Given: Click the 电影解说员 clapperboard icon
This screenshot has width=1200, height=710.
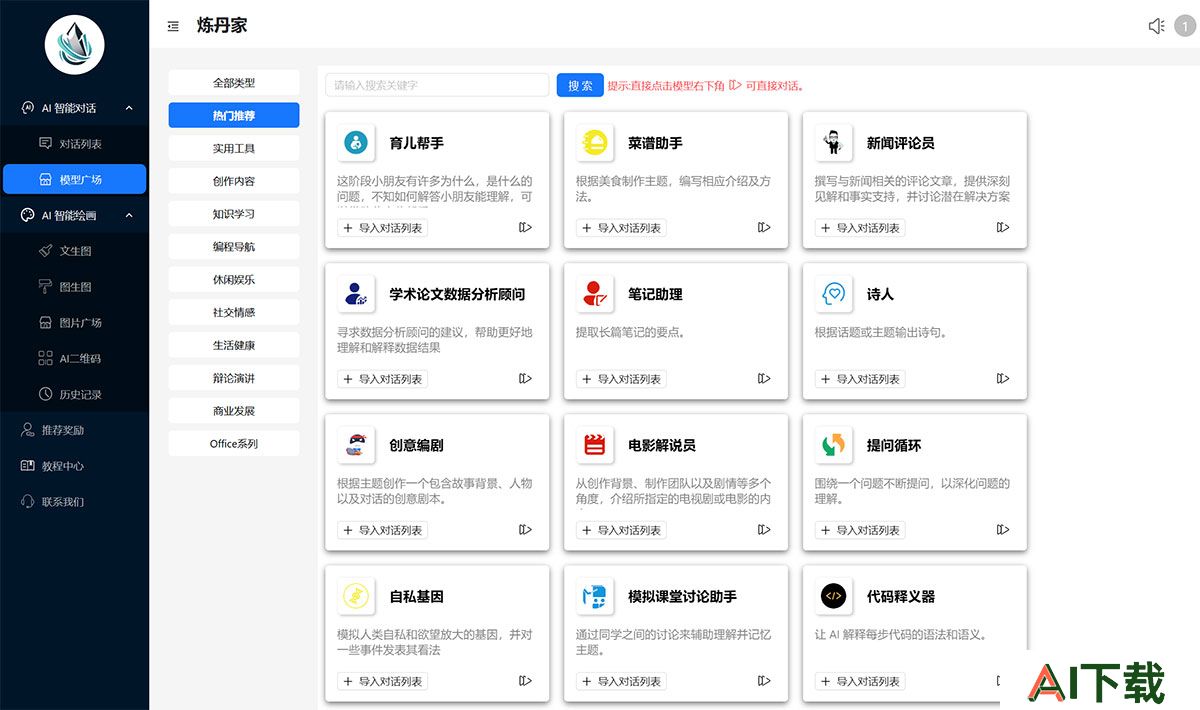Looking at the screenshot, I should pyautogui.click(x=595, y=445).
